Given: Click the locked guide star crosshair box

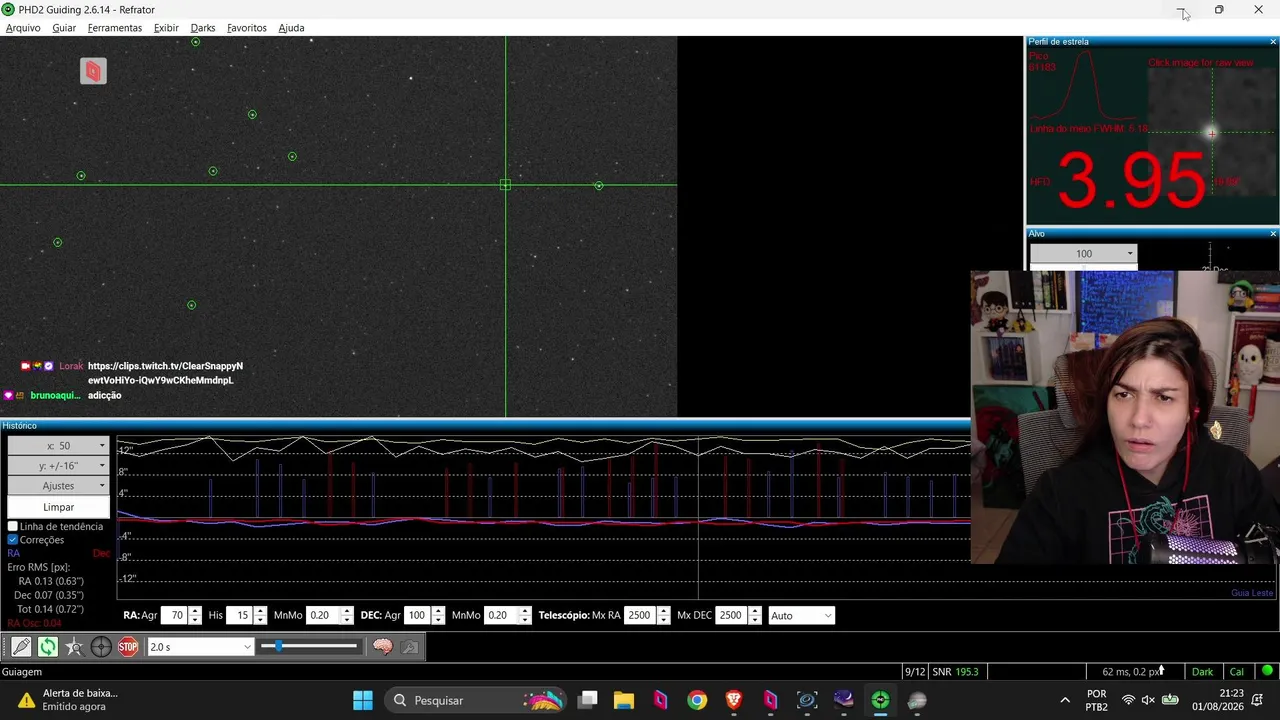Looking at the screenshot, I should pos(505,185).
